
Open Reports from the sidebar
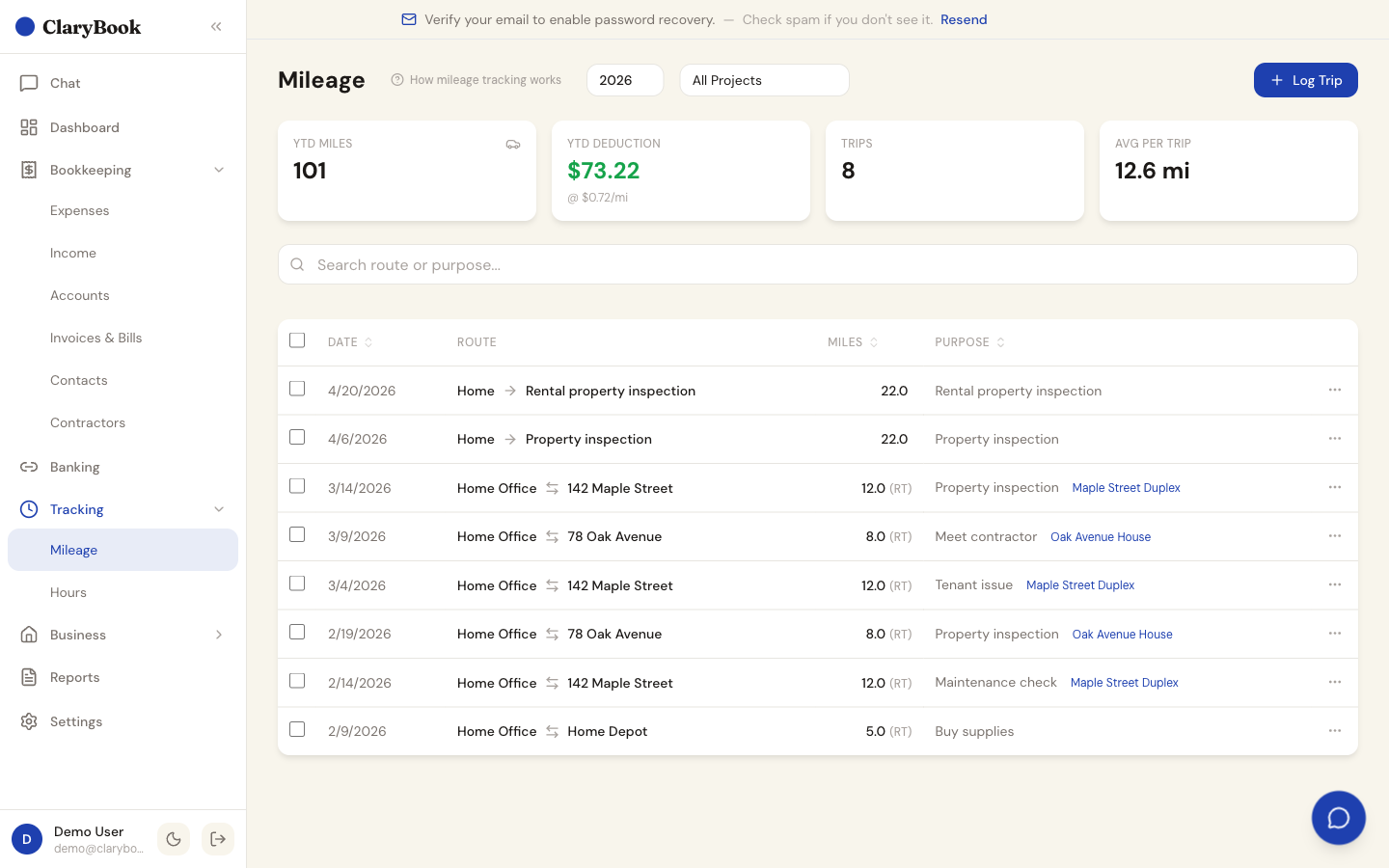click(x=75, y=677)
